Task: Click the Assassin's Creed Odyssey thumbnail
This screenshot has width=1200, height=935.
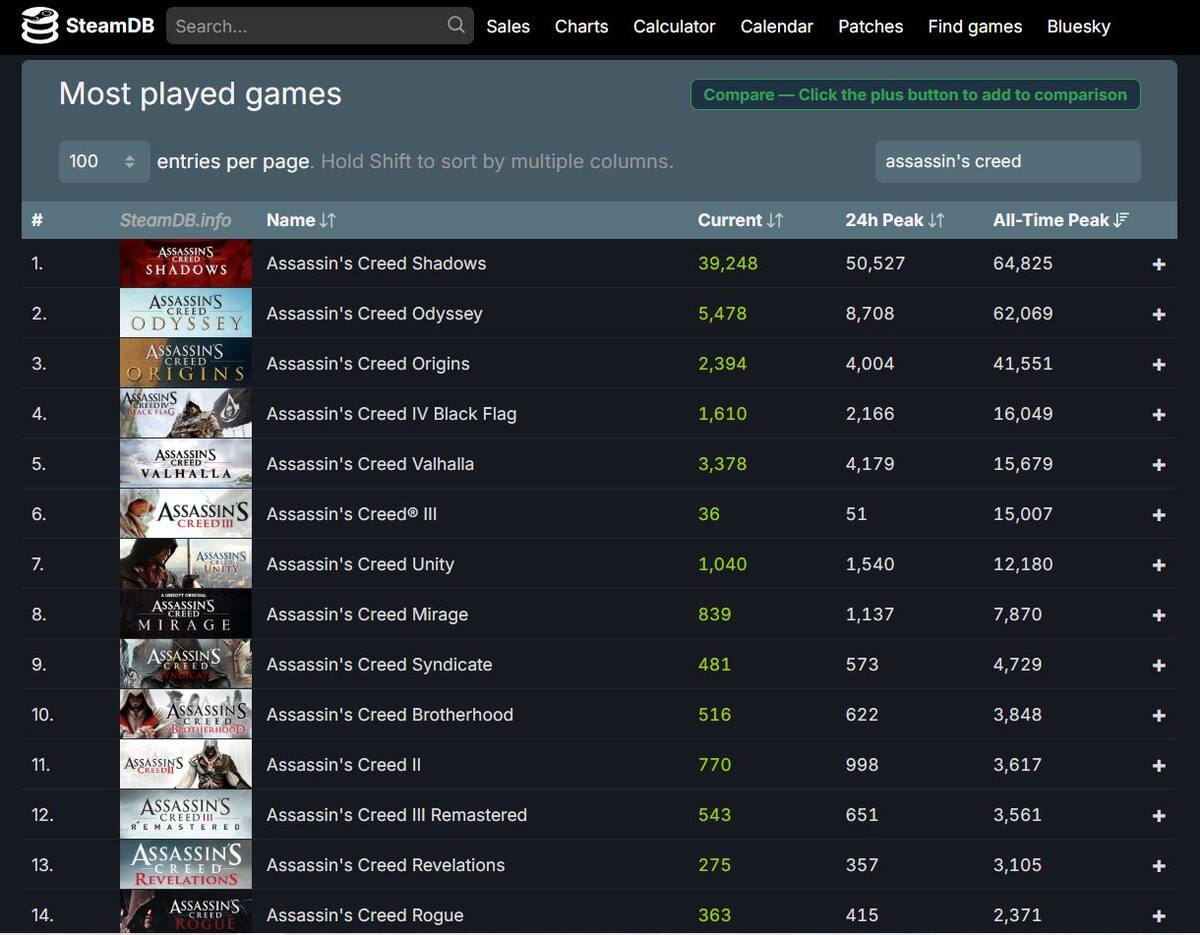Action: click(186, 313)
